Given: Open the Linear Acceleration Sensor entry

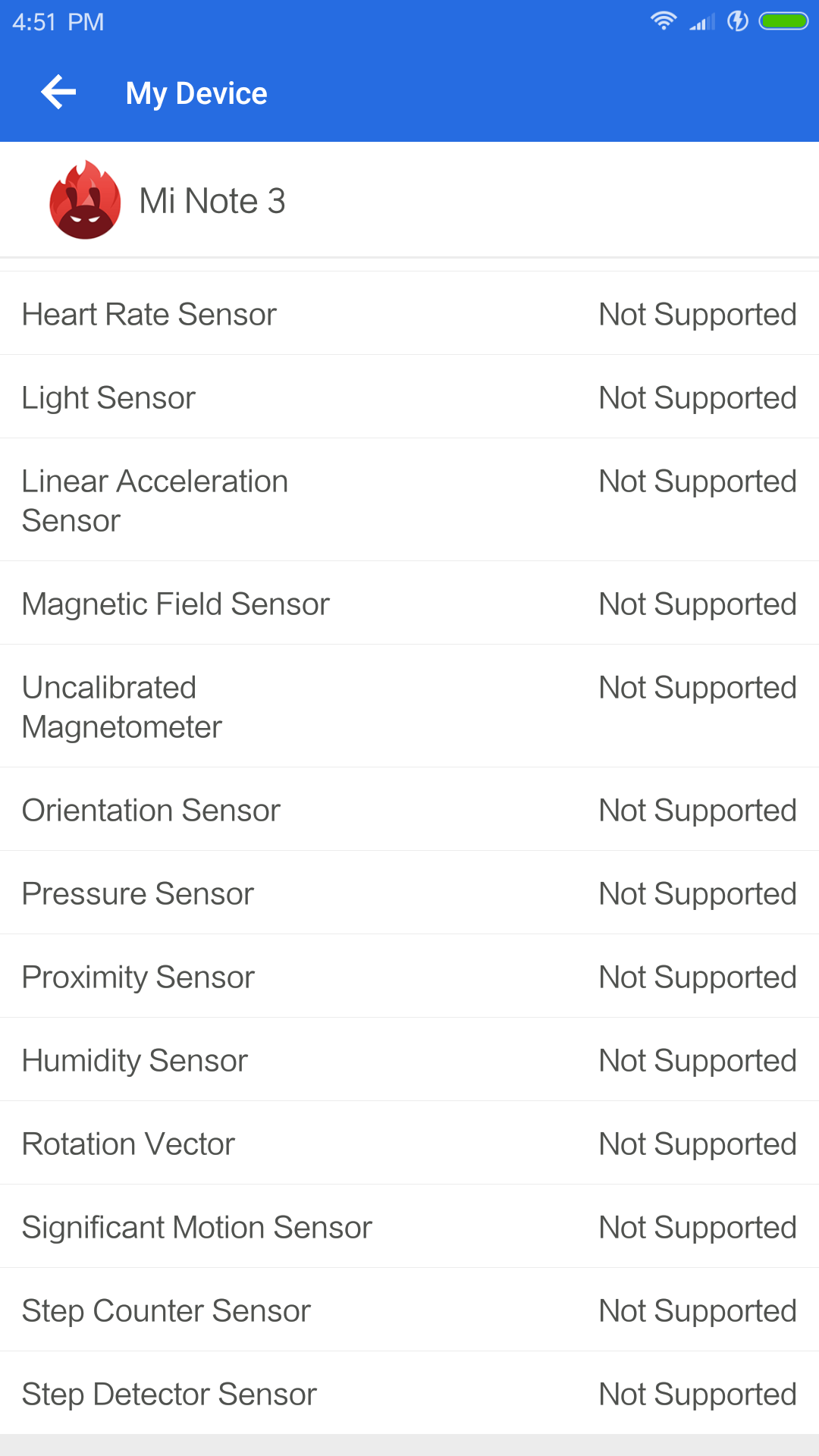Looking at the screenshot, I should pos(409,500).
